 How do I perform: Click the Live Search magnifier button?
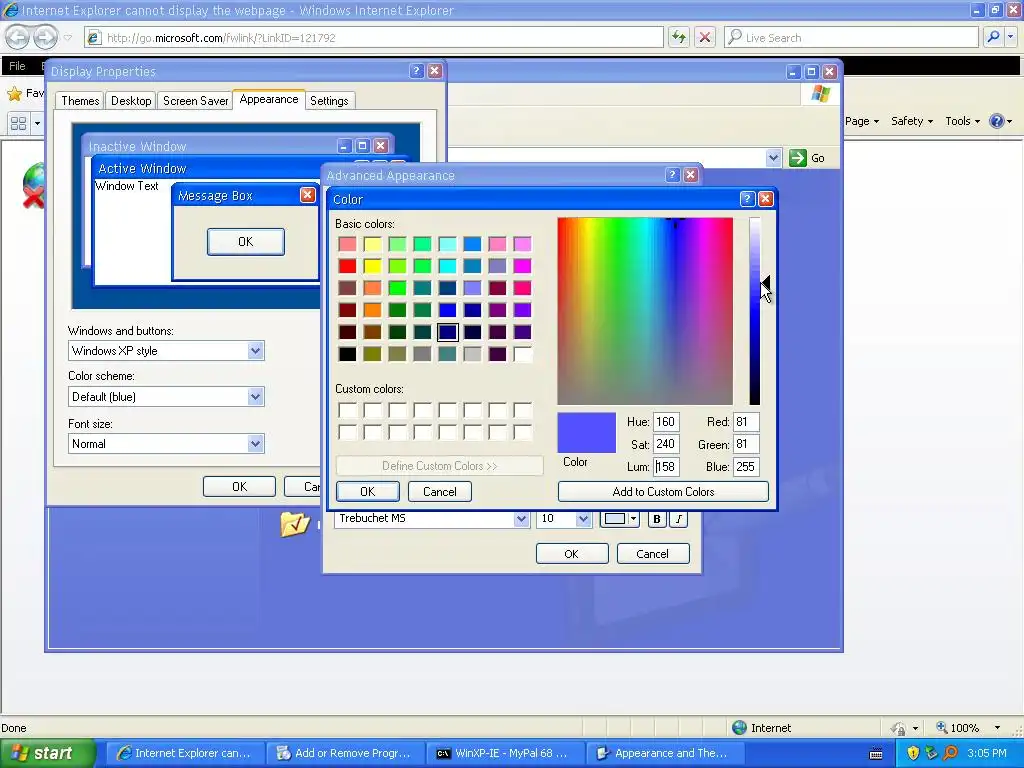(x=993, y=37)
